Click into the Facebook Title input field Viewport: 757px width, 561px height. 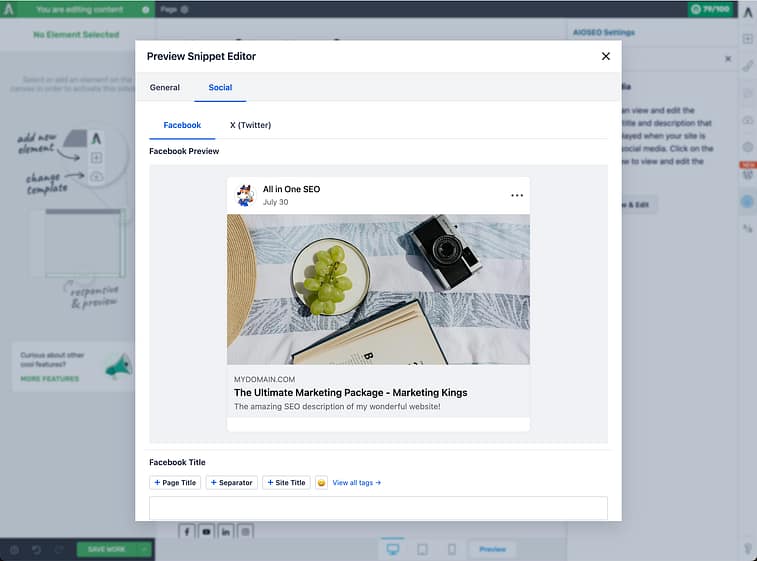(378, 508)
